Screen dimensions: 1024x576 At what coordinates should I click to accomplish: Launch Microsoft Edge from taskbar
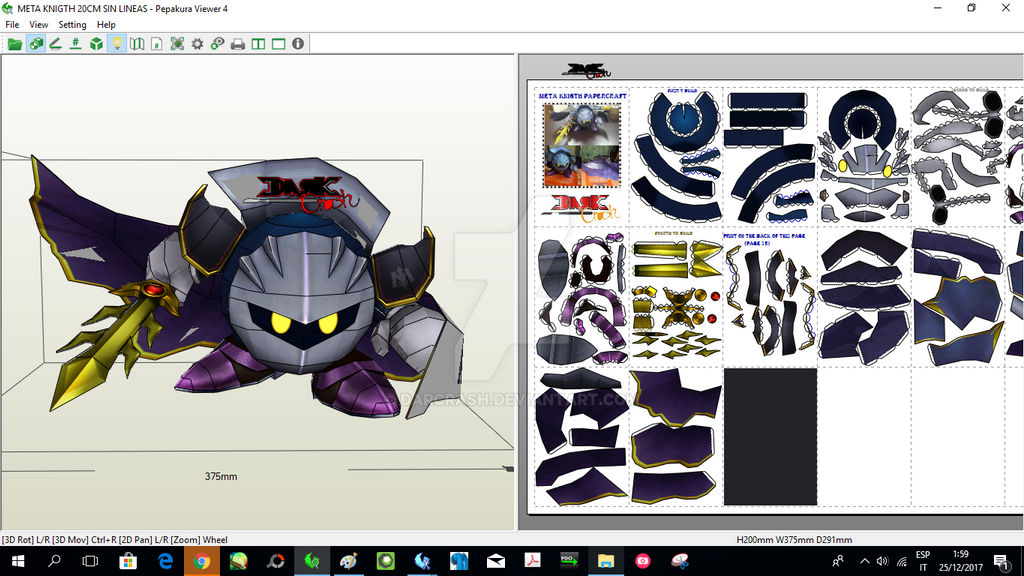pyautogui.click(x=165, y=561)
